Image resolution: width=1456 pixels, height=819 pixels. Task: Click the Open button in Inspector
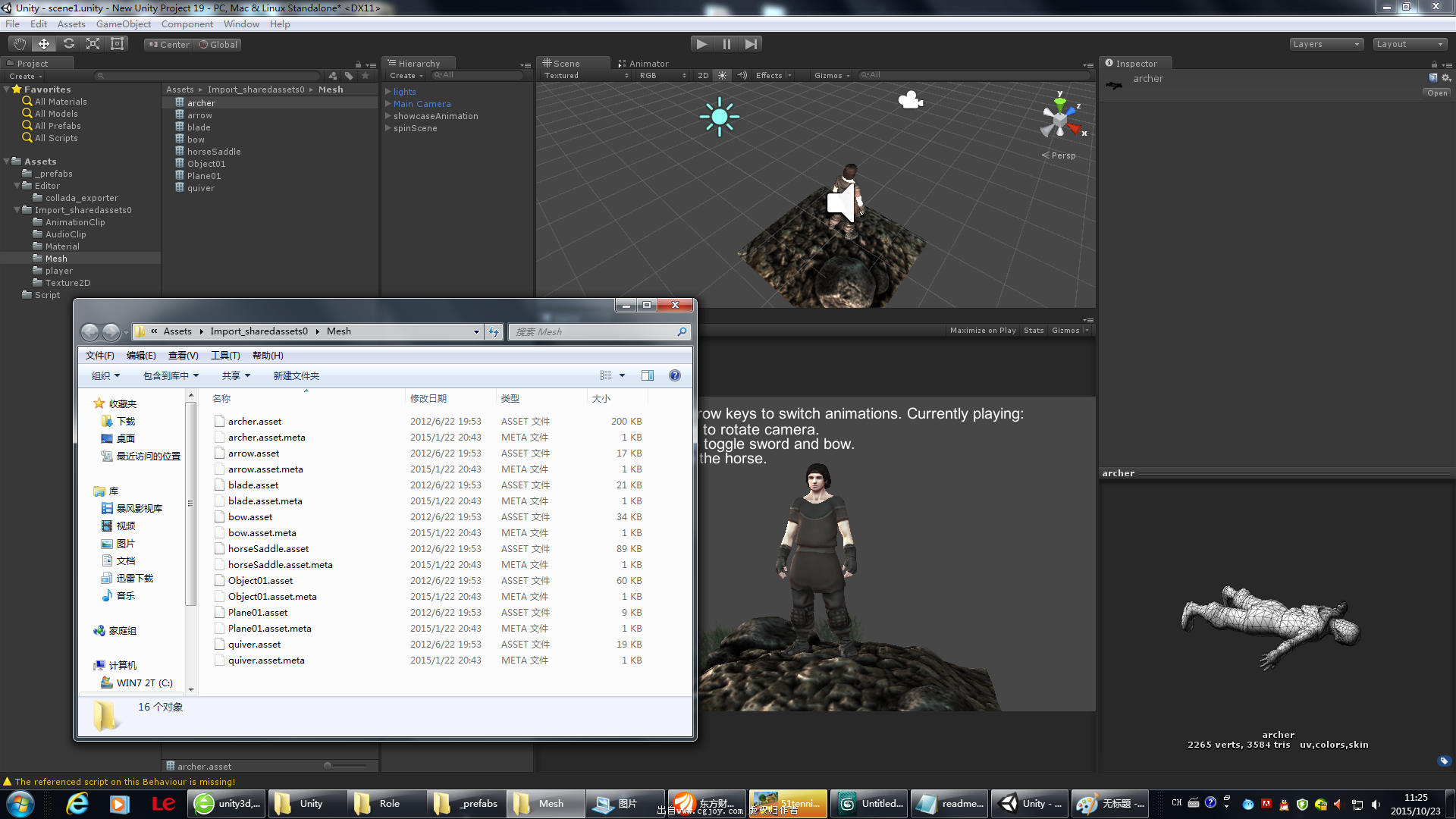coord(1437,93)
